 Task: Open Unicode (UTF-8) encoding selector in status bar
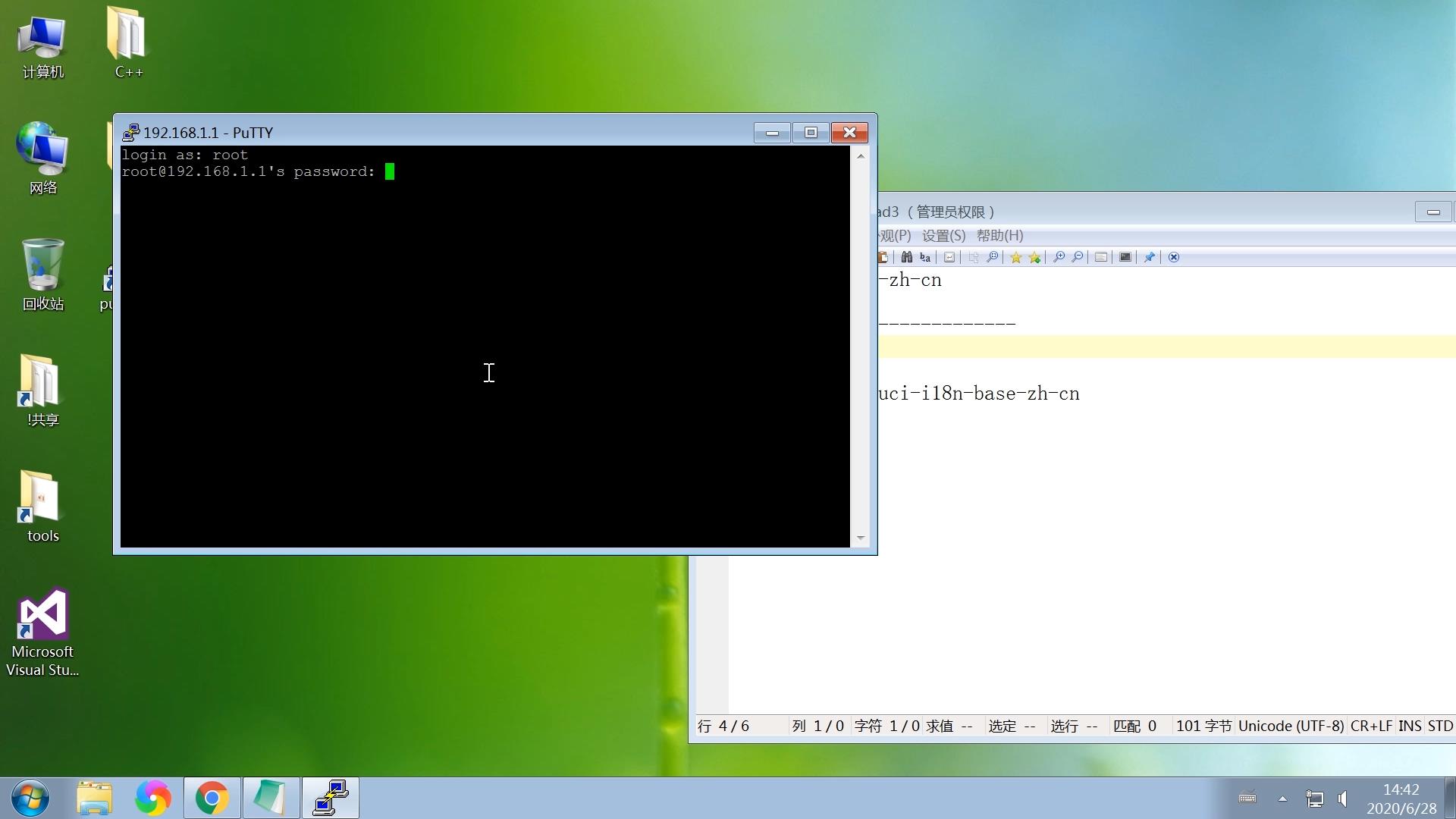coord(1291,726)
